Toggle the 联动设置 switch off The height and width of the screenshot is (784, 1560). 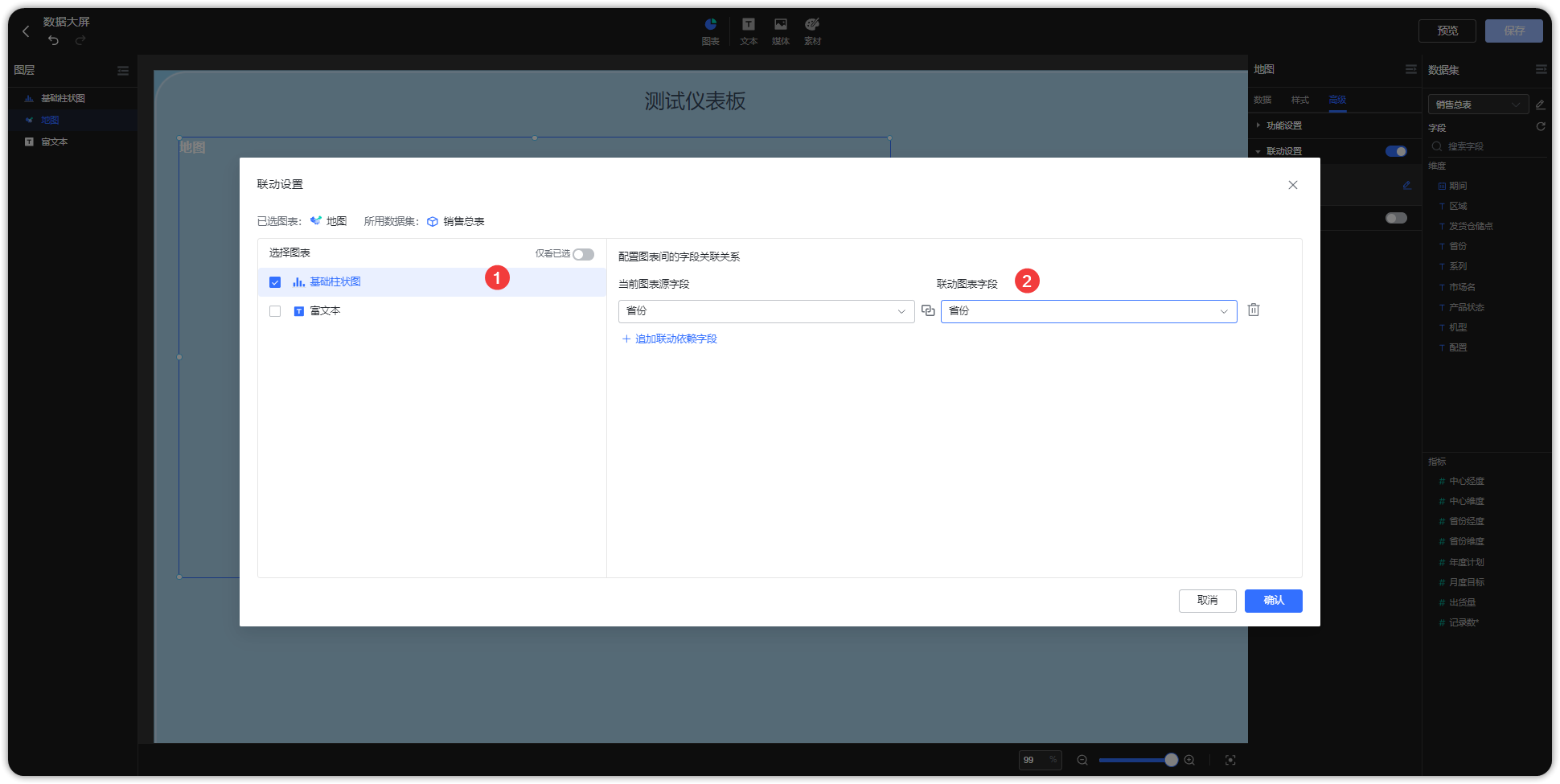pyautogui.click(x=1396, y=151)
